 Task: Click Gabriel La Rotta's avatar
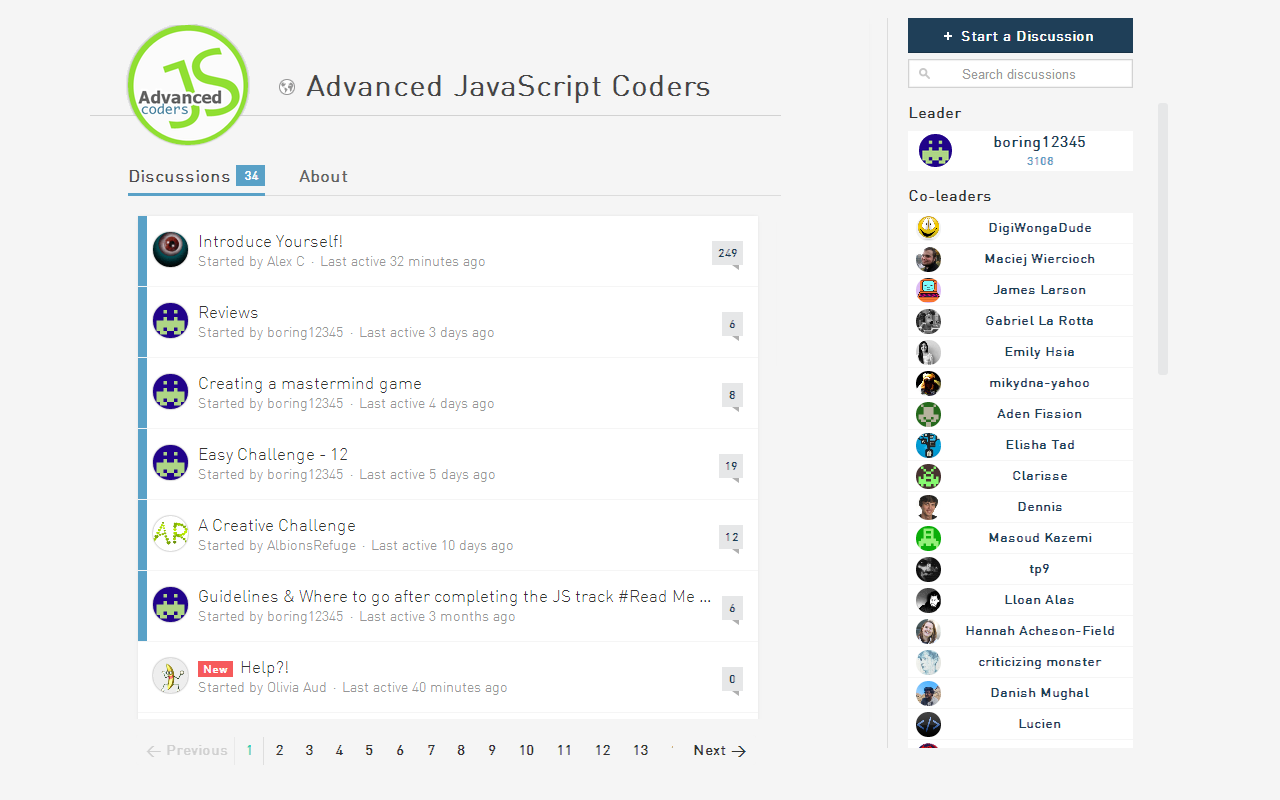pos(928,321)
